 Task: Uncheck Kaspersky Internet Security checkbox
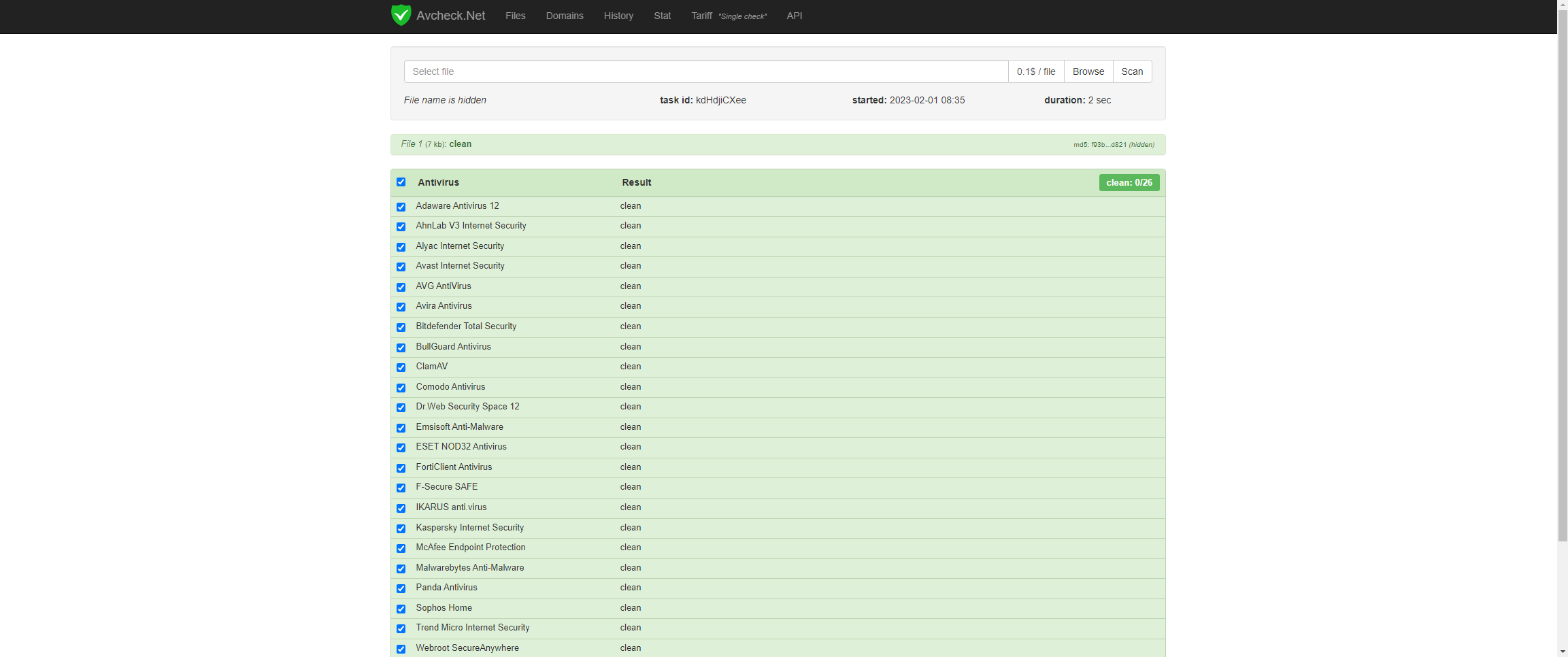click(x=401, y=528)
